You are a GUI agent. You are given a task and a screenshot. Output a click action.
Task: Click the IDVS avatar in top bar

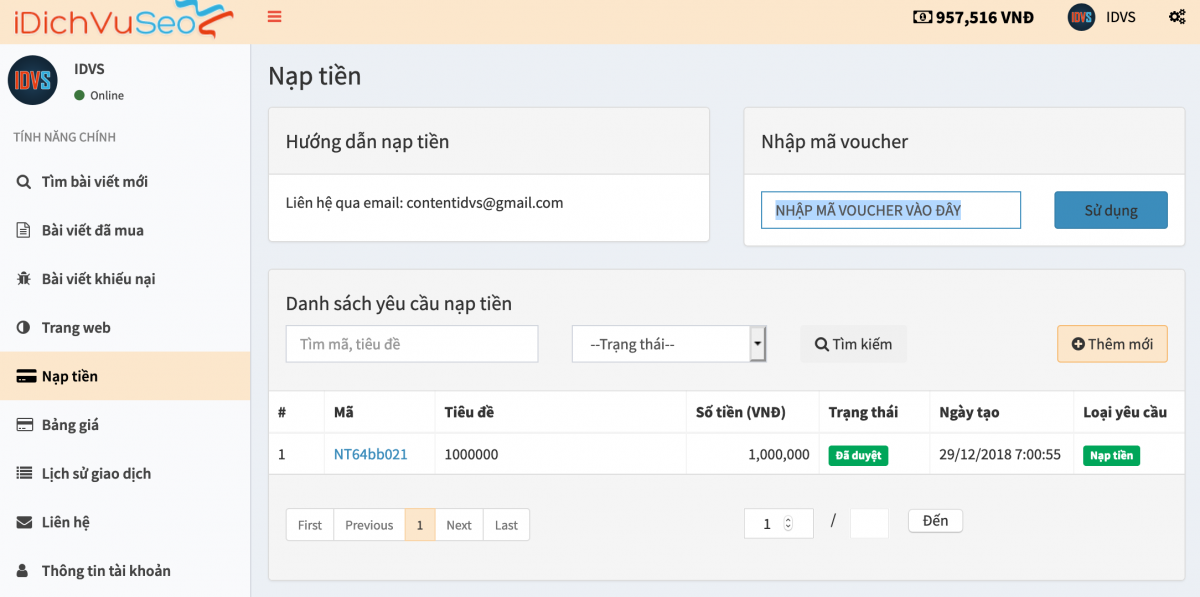tap(1081, 17)
